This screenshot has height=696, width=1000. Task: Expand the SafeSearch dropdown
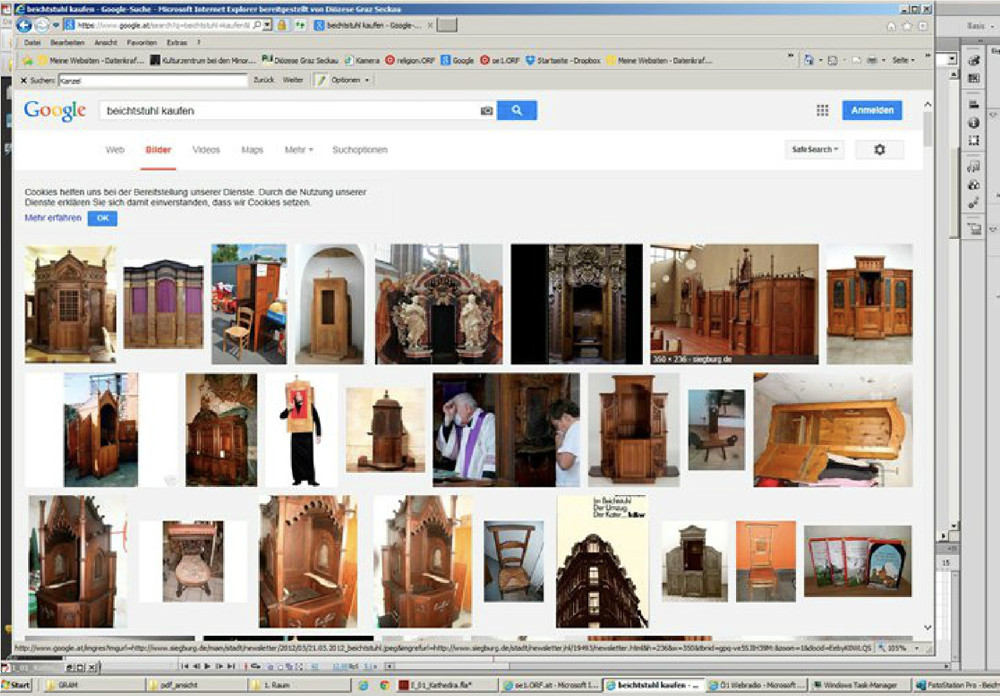816,149
